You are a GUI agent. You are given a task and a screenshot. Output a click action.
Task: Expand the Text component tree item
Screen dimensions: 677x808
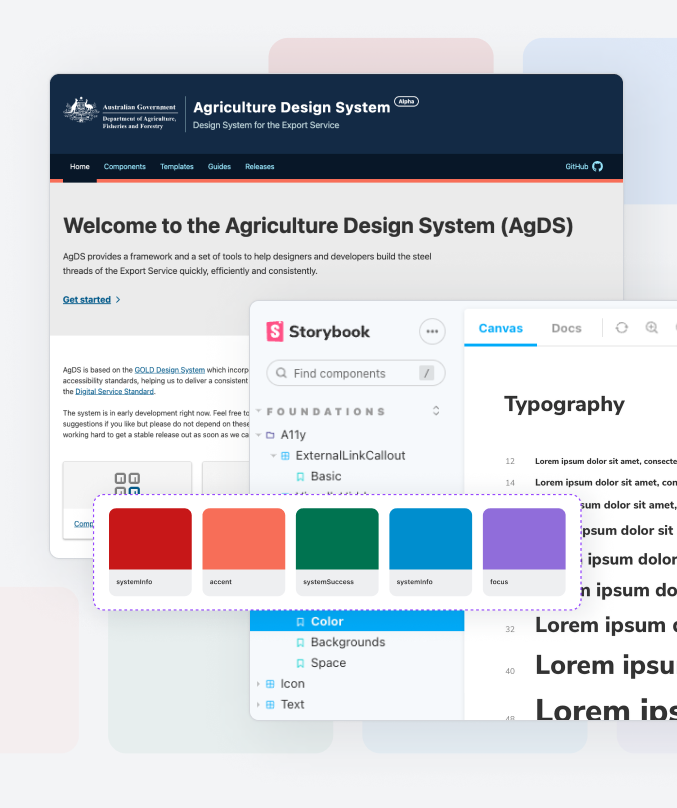tap(259, 705)
